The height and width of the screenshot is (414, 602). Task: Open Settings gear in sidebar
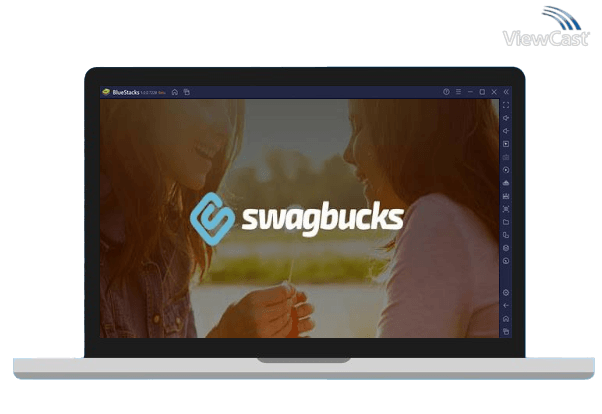[506, 293]
